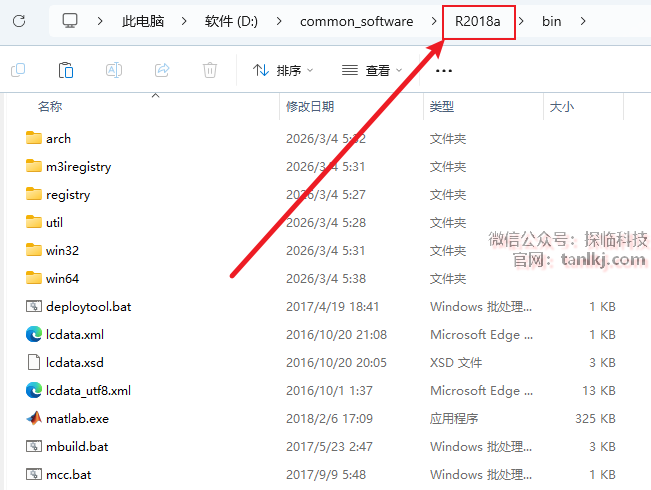Select the m3iregistry folder name
Viewport: 651px width, 490px height.
pyautogui.click(x=78, y=167)
